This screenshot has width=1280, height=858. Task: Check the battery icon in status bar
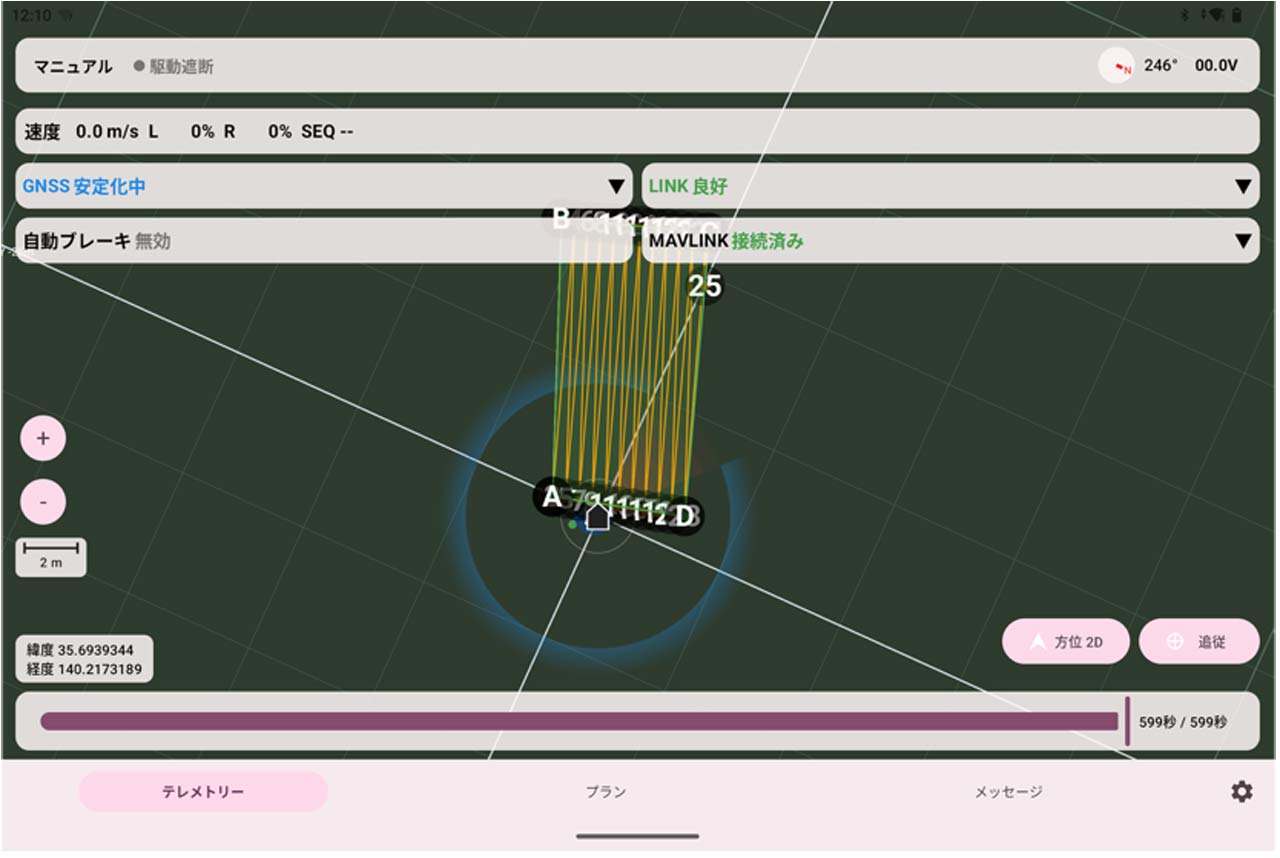coord(1237,15)
